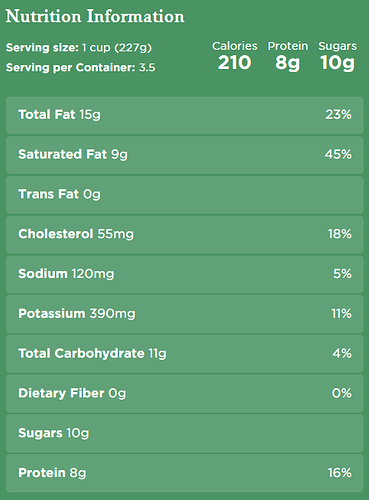Click the 45% Saturated Fat value

(x=338, y=154)
